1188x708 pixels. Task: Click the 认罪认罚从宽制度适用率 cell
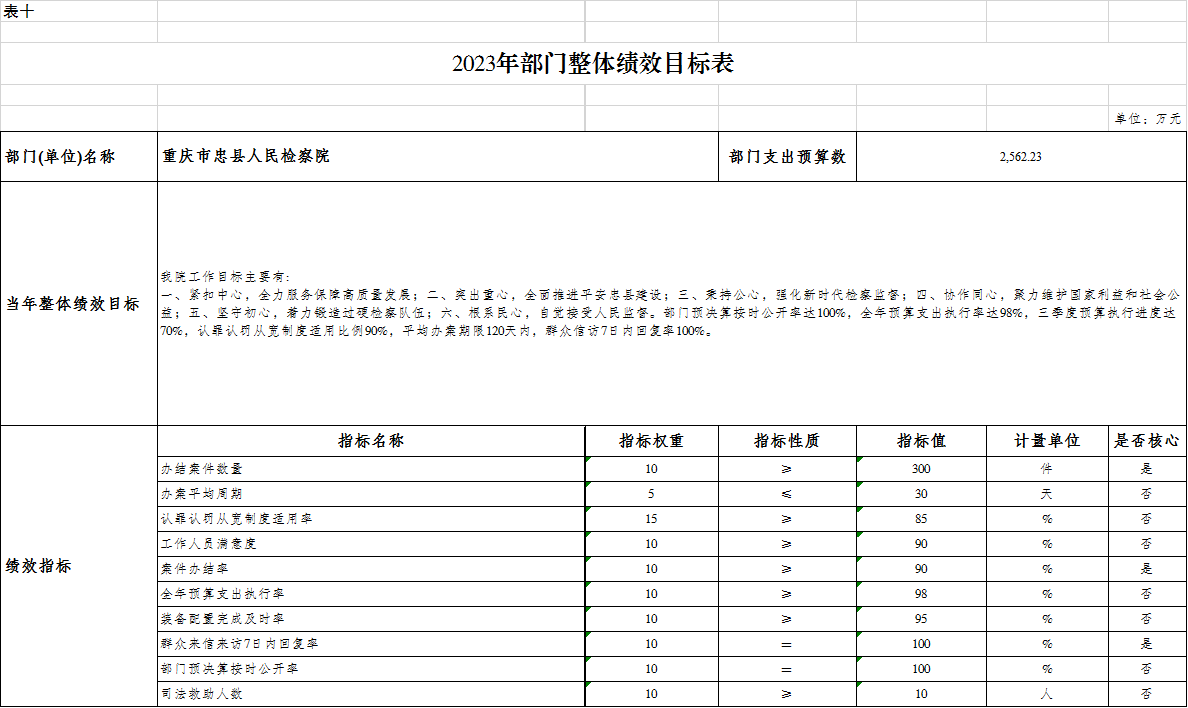[x=229, y=519]
